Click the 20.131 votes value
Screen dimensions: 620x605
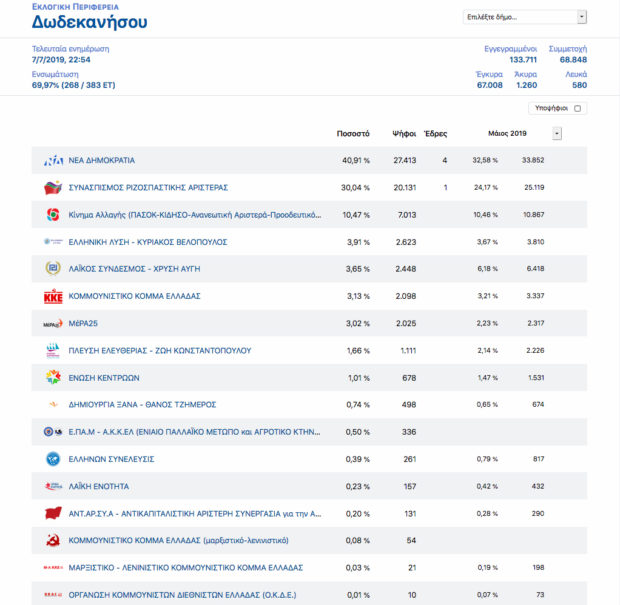[x=405, y=187]
